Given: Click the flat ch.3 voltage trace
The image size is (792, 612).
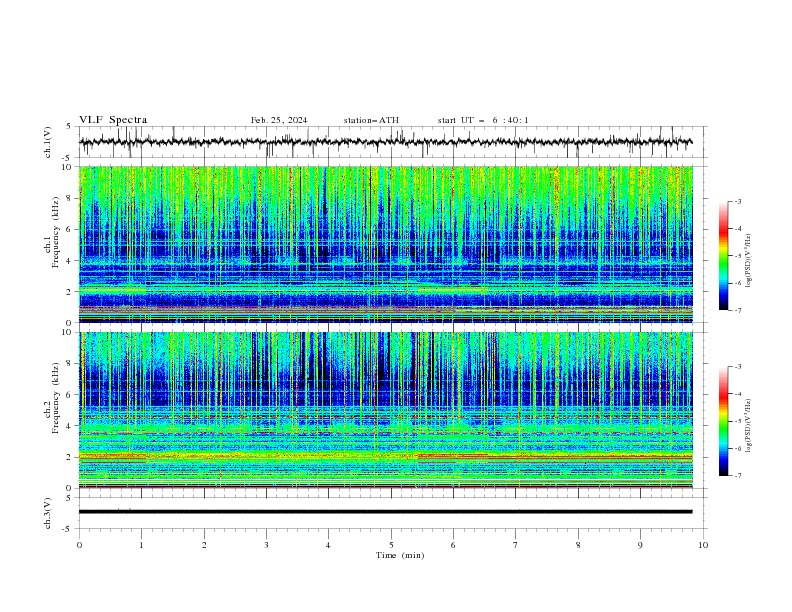Looking at the screenshot, I should pyautogui.click(x=385, y=512).
